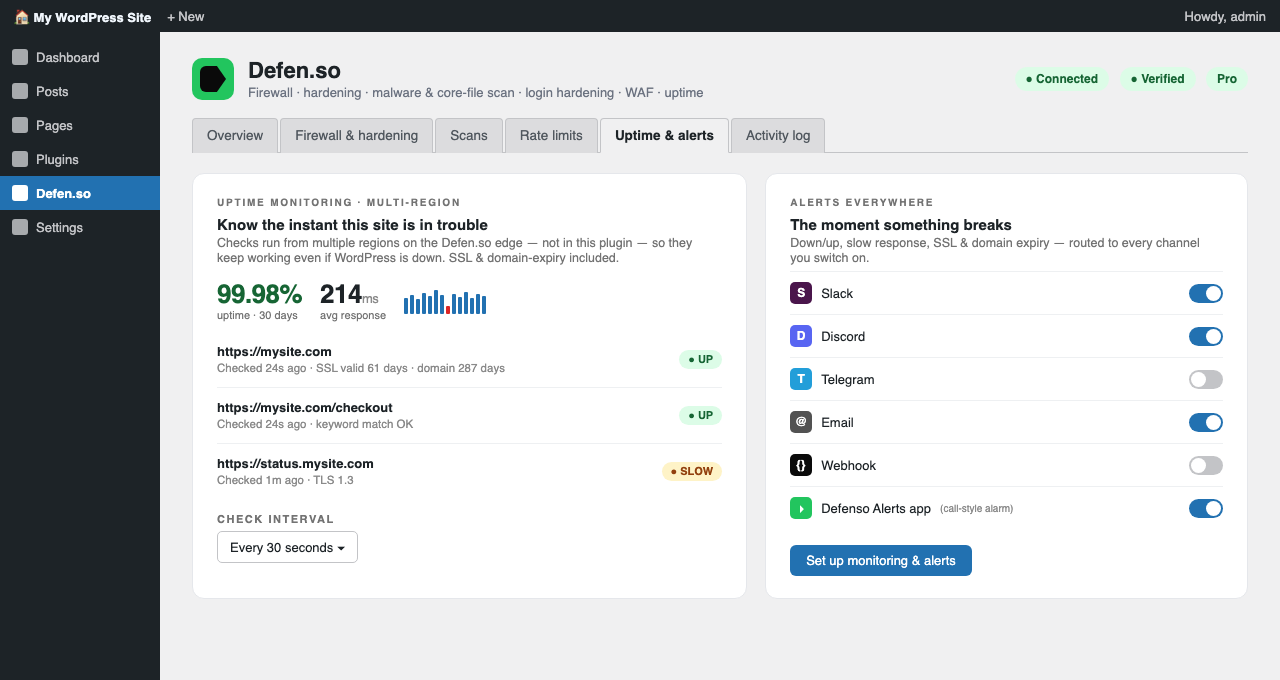
Task: Turn off Slack alerts toggle
Action: (1206, 293)
